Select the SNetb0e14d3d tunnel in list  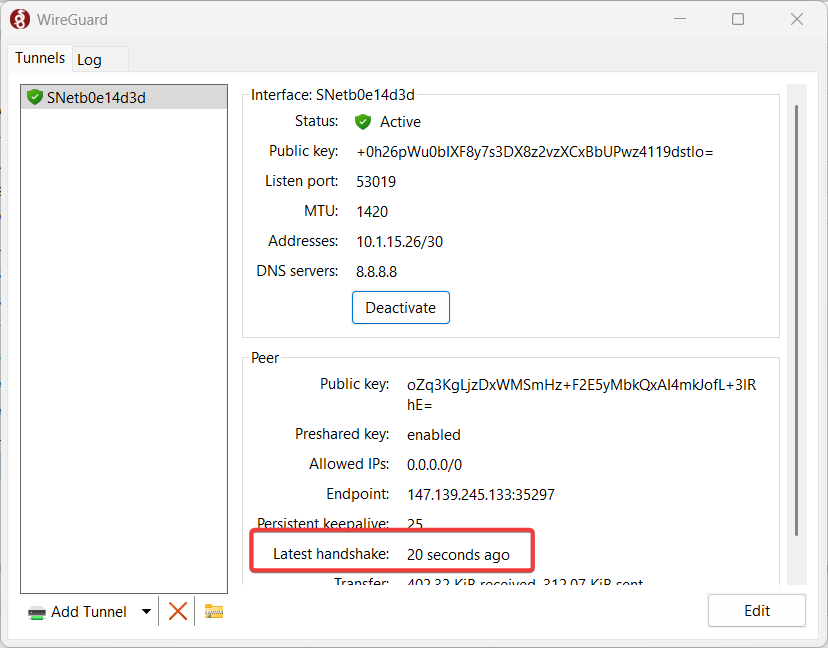point(124,98)
